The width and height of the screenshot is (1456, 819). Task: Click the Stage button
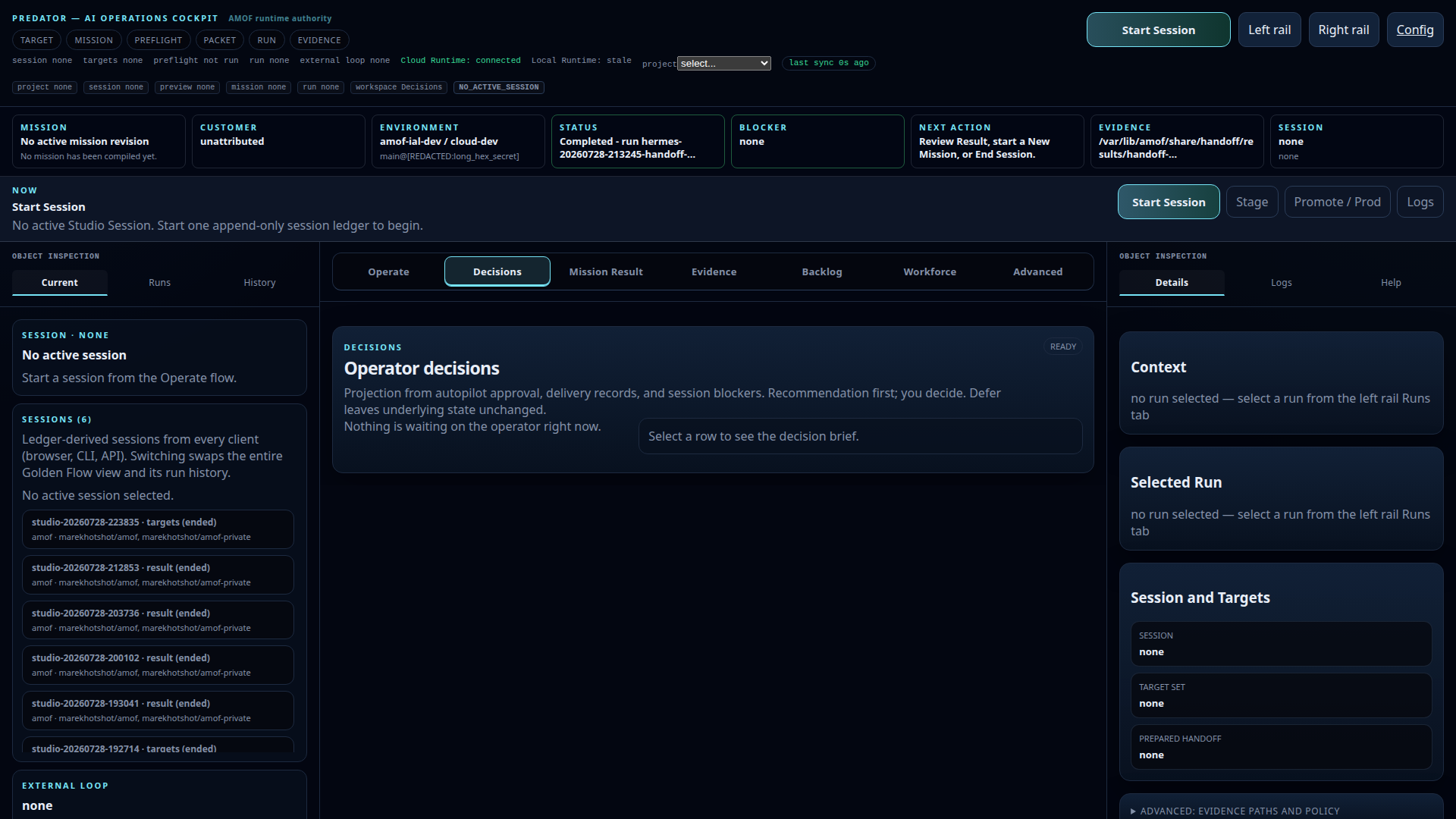tap(1251, 202)
